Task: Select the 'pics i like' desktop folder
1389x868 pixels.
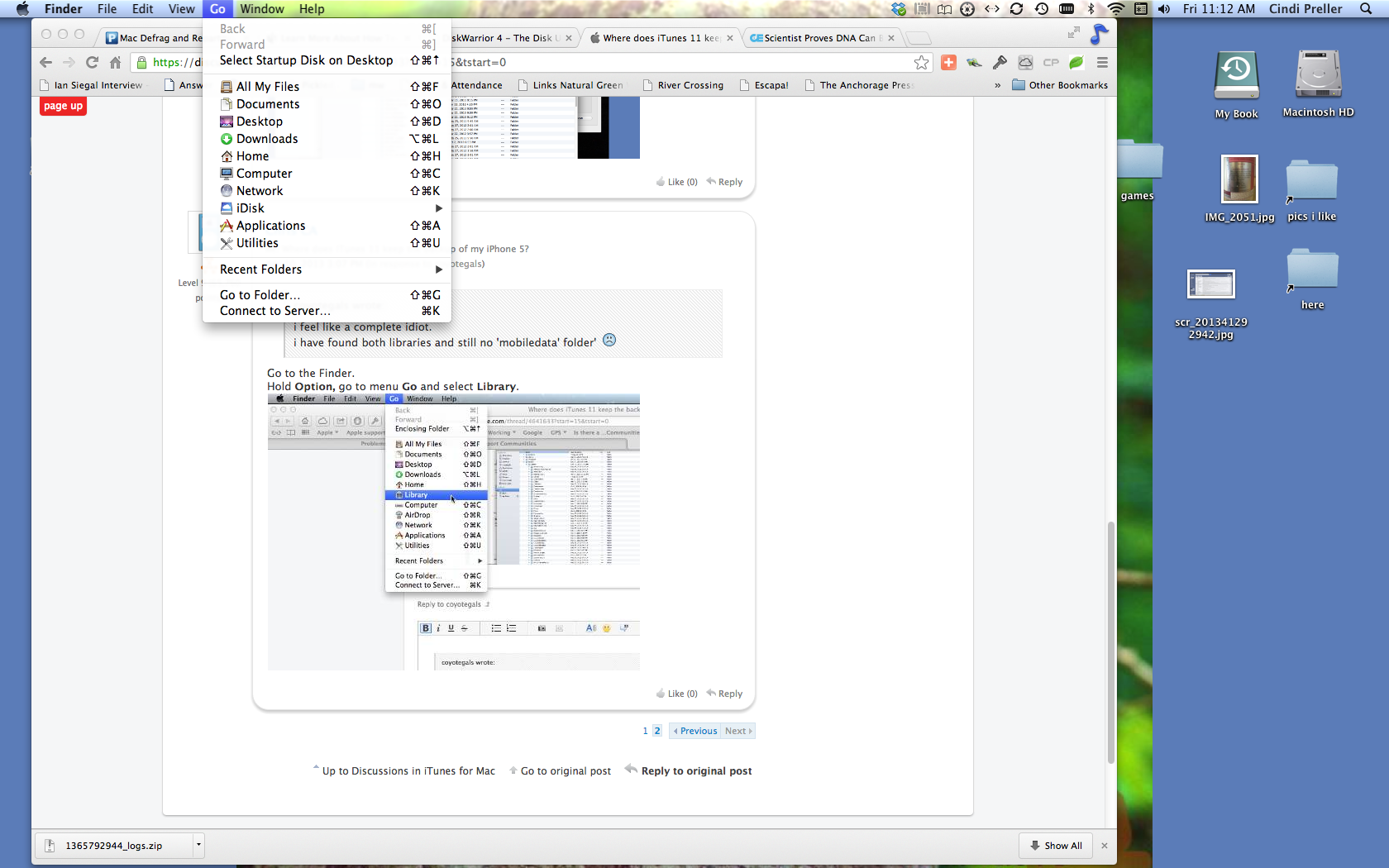Action: [1312, 192]
